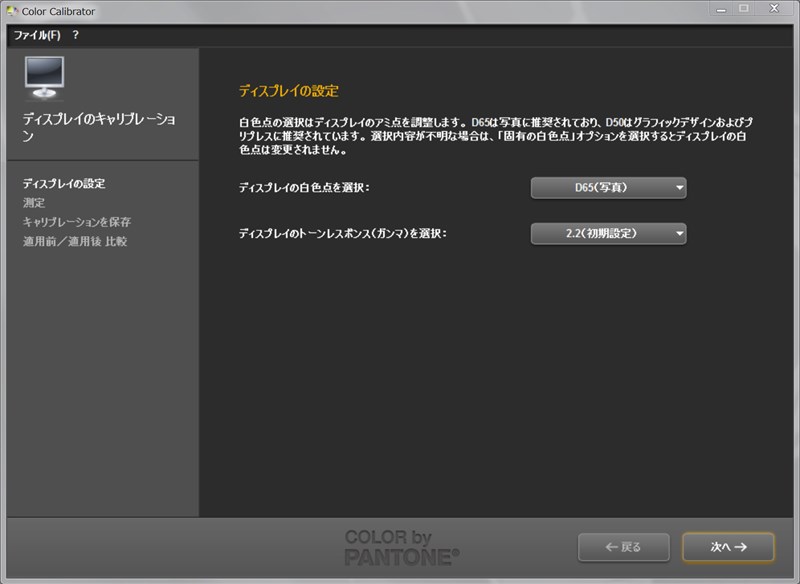Select 適用前／適用後 比較 step in sidebar

coord(74,241)
